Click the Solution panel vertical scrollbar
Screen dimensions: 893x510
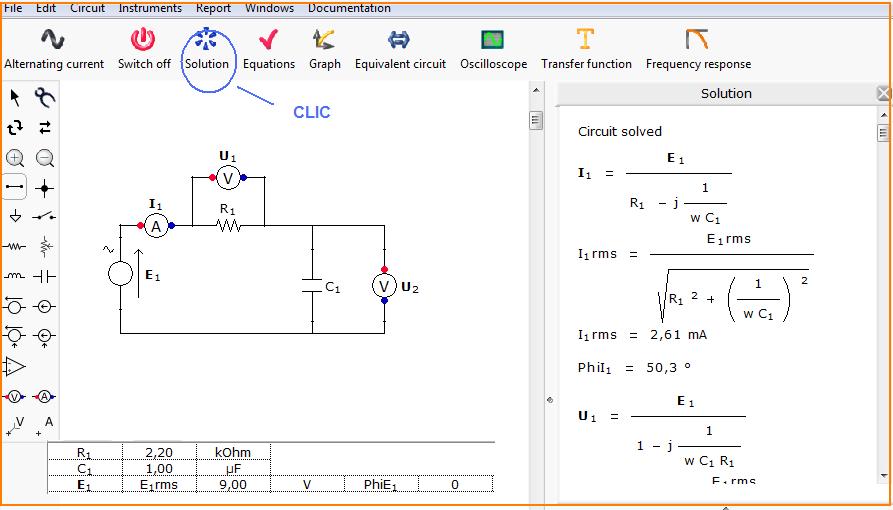tap(883, 300)
